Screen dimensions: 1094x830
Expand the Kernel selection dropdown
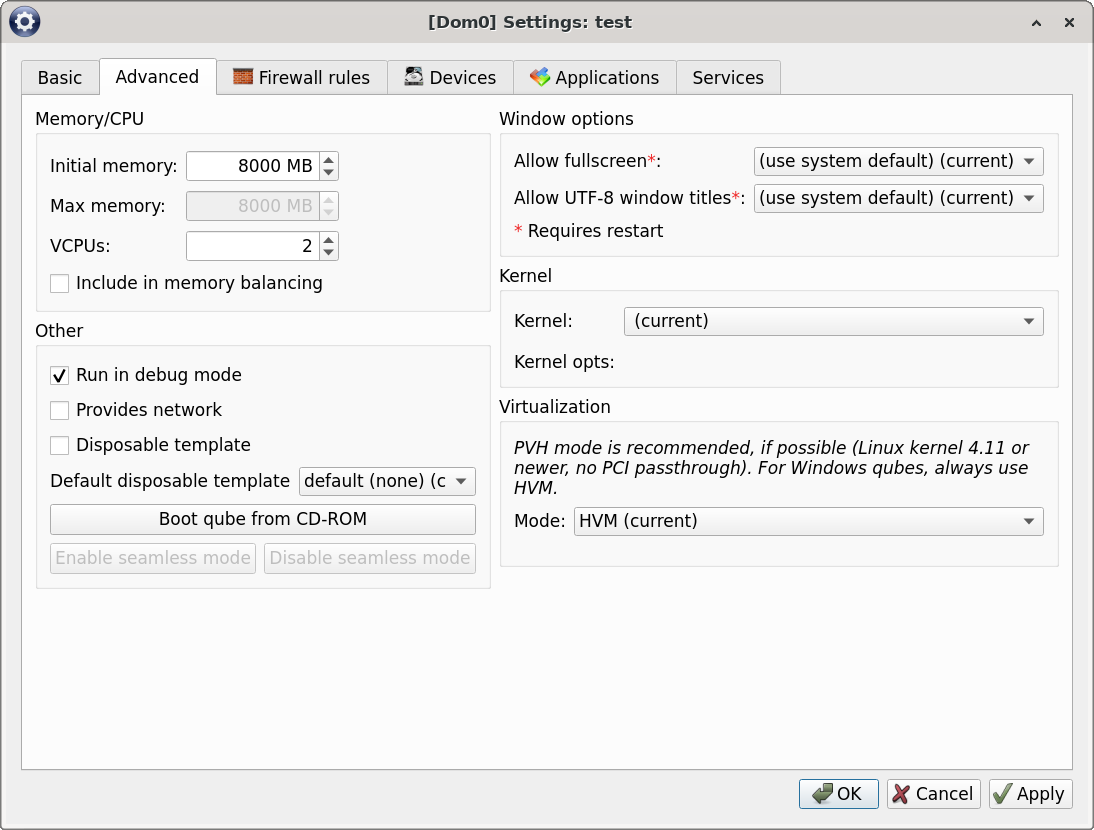point(833,321)
